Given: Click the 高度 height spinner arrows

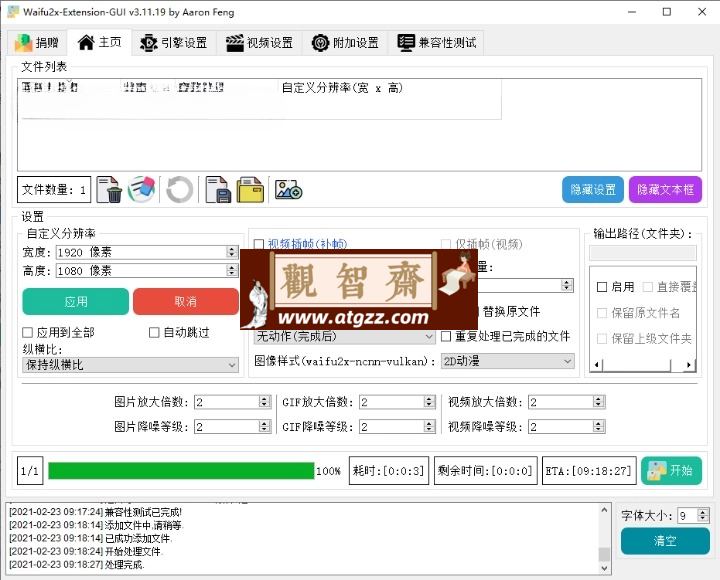Looking at the screenshot, I should coord(232,270).
